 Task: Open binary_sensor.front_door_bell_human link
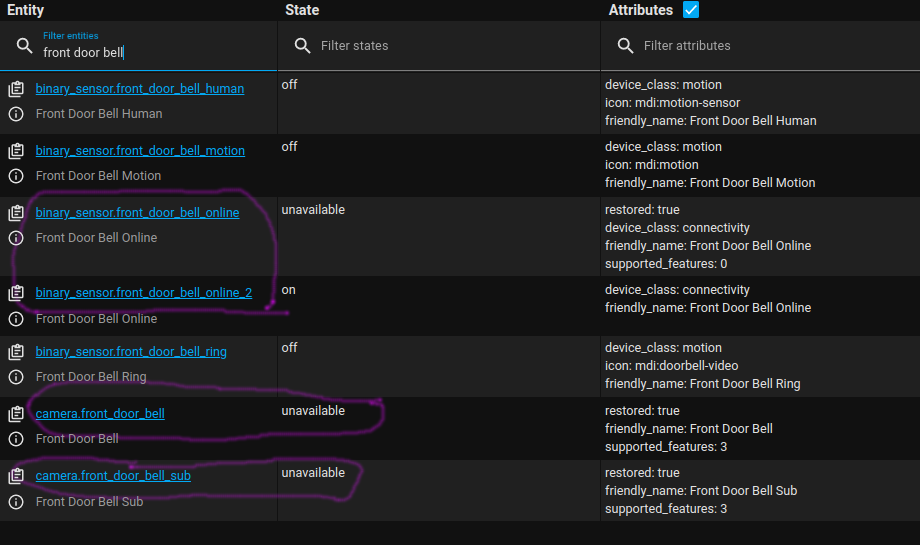coord(140,89)
